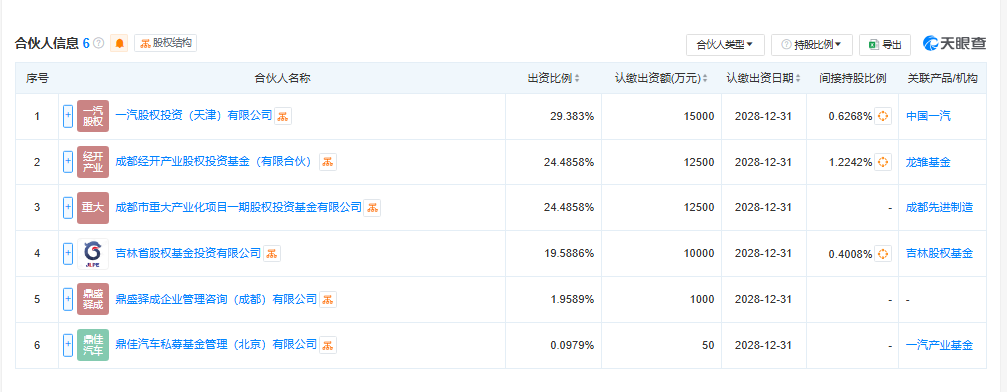The width and height of the screenshot is (1007, 392).
Task: Expand row for 成都经开产业股权投资基金
Action: click(68, 162)
